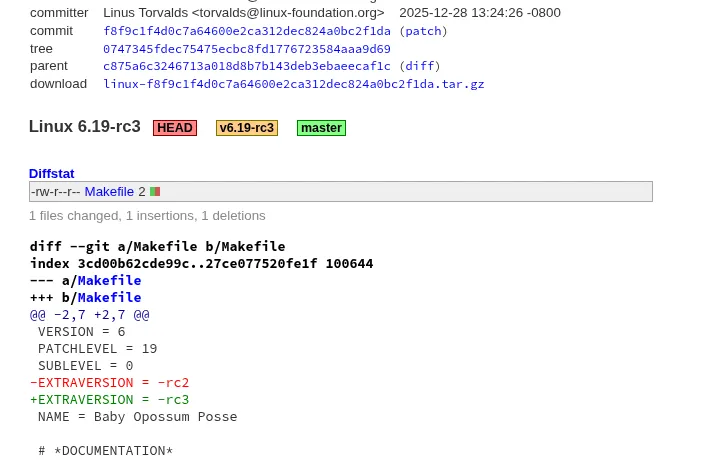Click the @@ -2,7 +2,7 @@ hunk header
704x464 pixels.
pyautogui.click(x=89, y=314)
